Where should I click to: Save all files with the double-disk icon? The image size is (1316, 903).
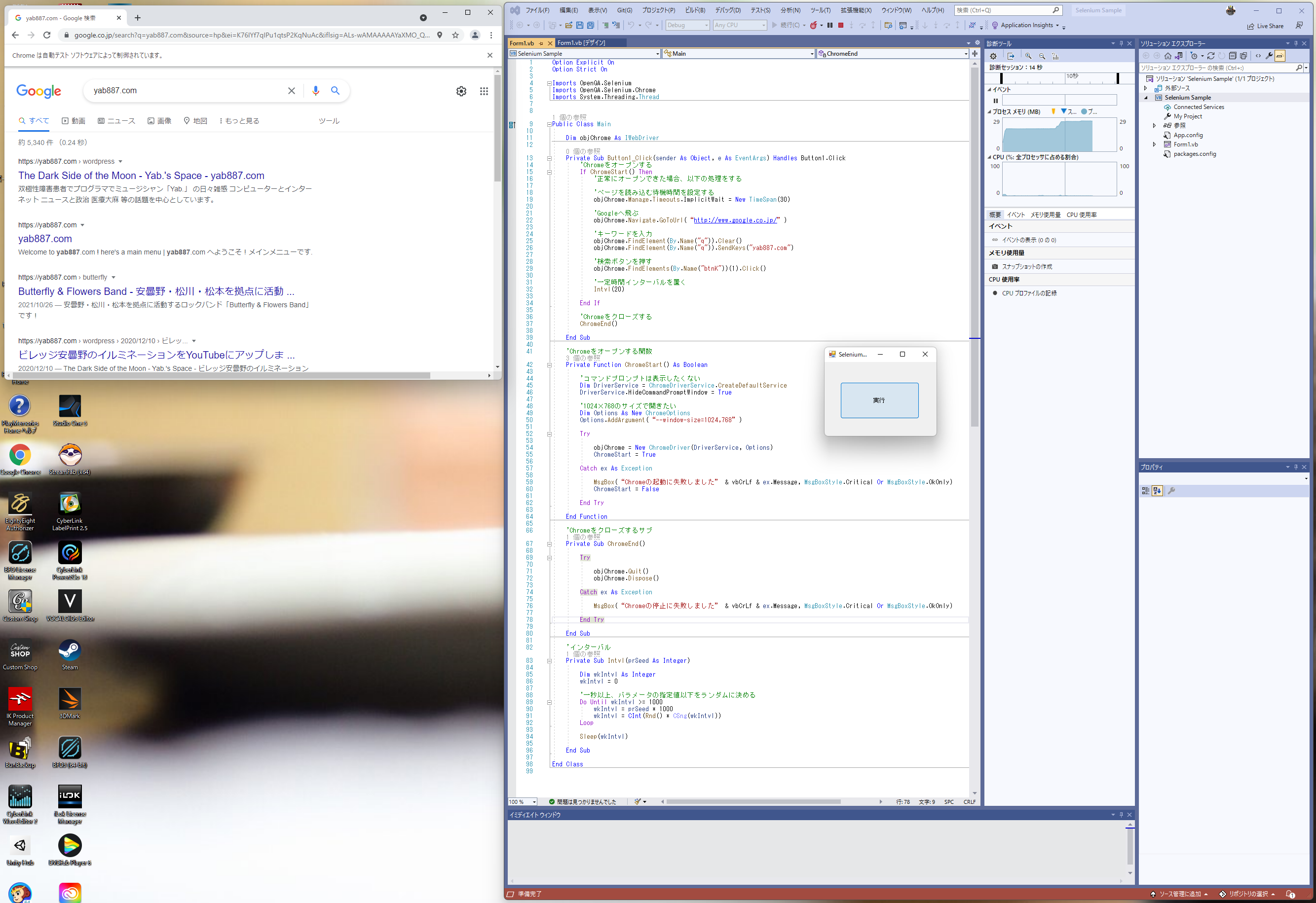tap(591, 26)
